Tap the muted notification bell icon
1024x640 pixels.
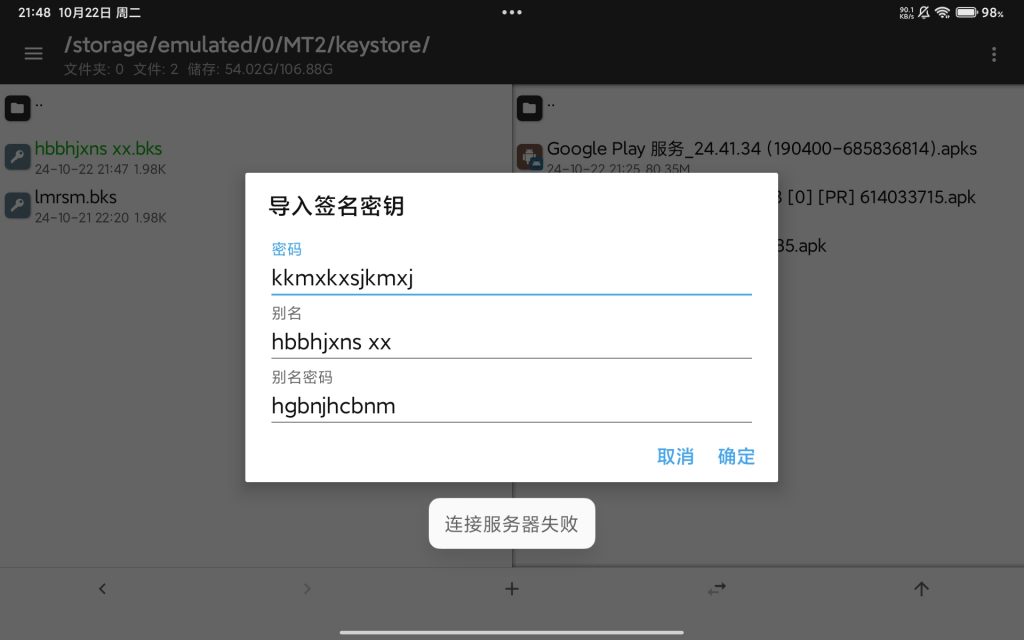[924, 12]
